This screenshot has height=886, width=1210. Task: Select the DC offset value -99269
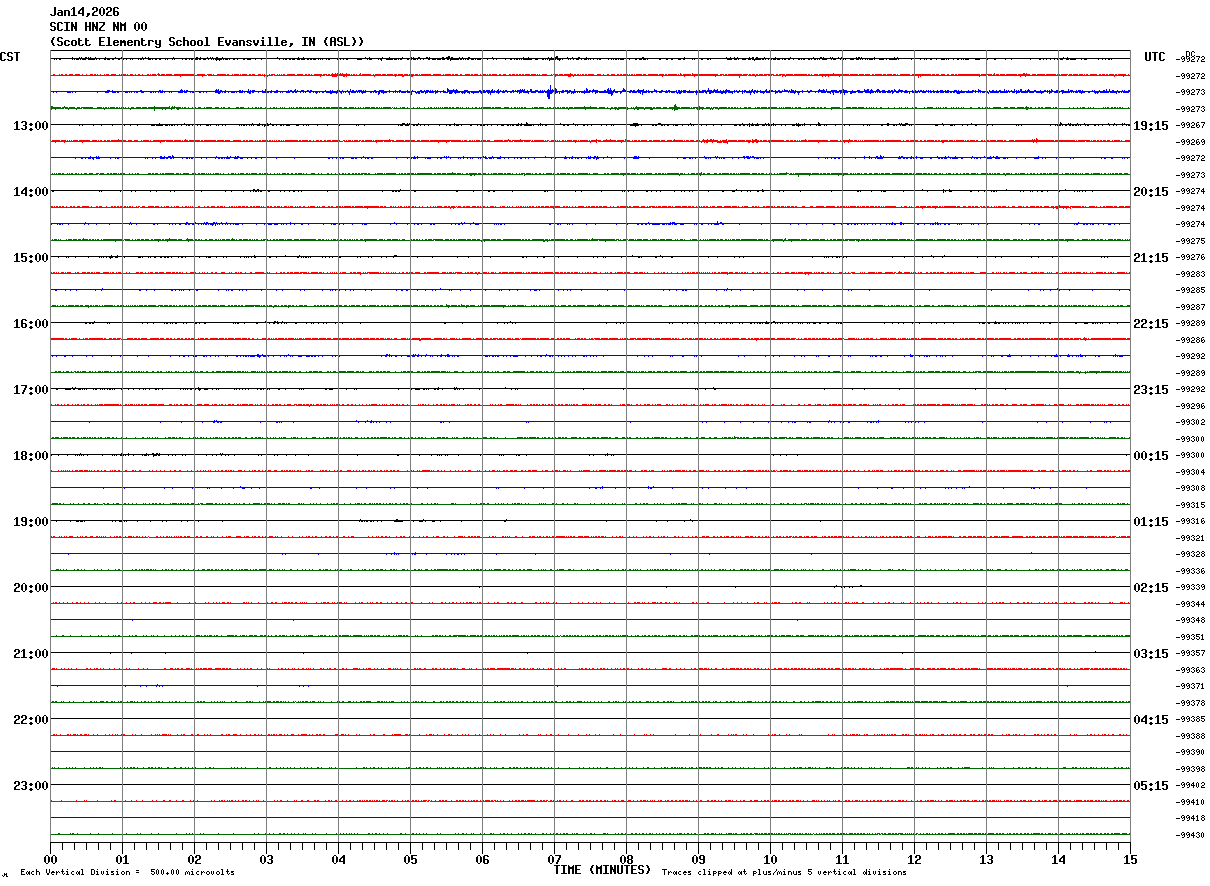(x=1190, y=142)
